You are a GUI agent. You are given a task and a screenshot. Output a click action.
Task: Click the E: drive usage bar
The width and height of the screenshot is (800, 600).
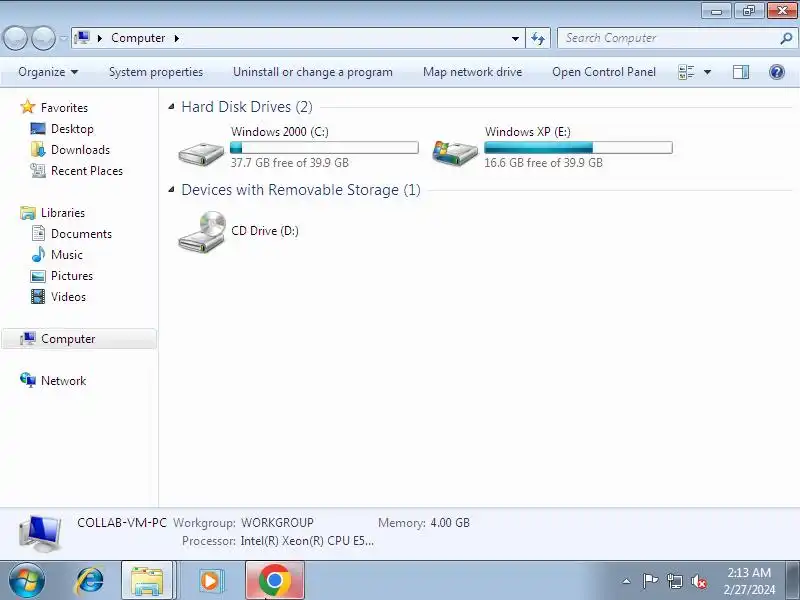[x=578, y=148]
